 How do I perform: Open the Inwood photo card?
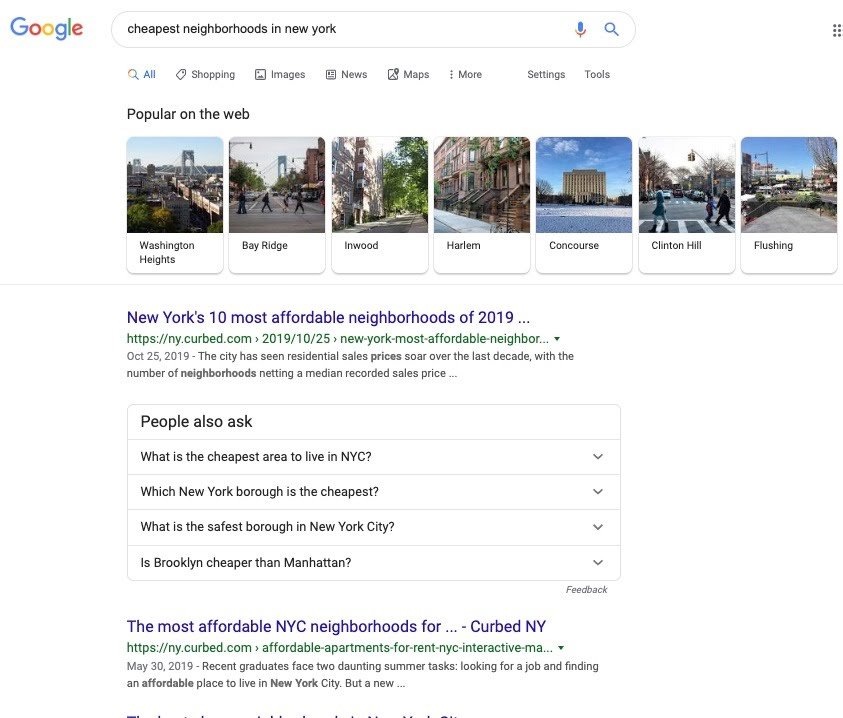(380, 205)
